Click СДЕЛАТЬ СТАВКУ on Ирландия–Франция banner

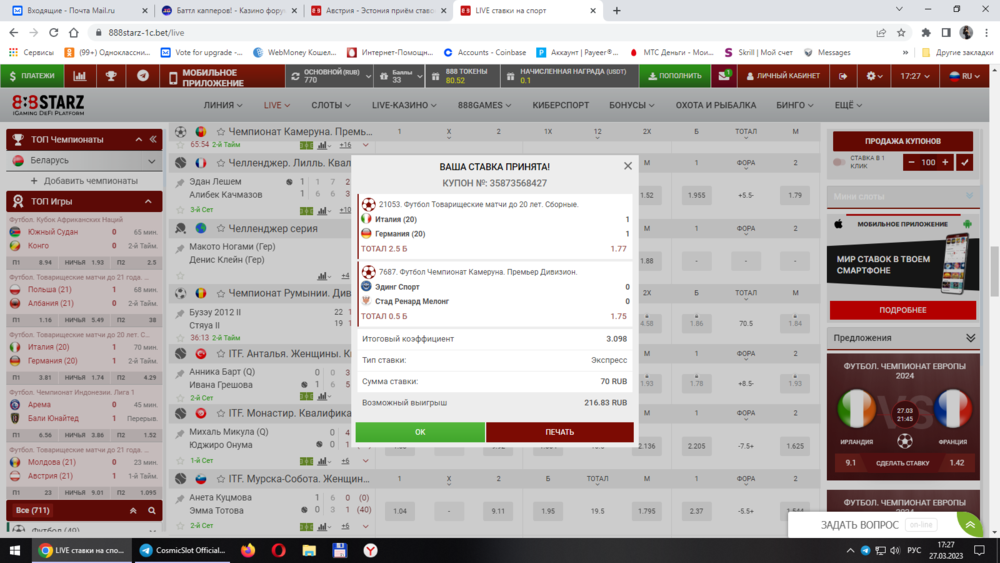[x=902, y=463]
